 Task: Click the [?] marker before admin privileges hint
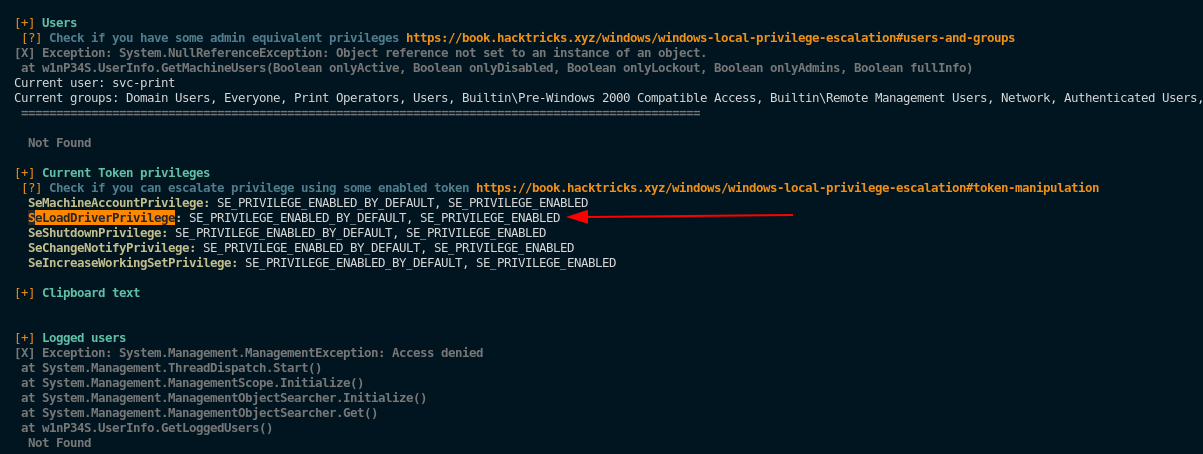[x=31, y=37]
